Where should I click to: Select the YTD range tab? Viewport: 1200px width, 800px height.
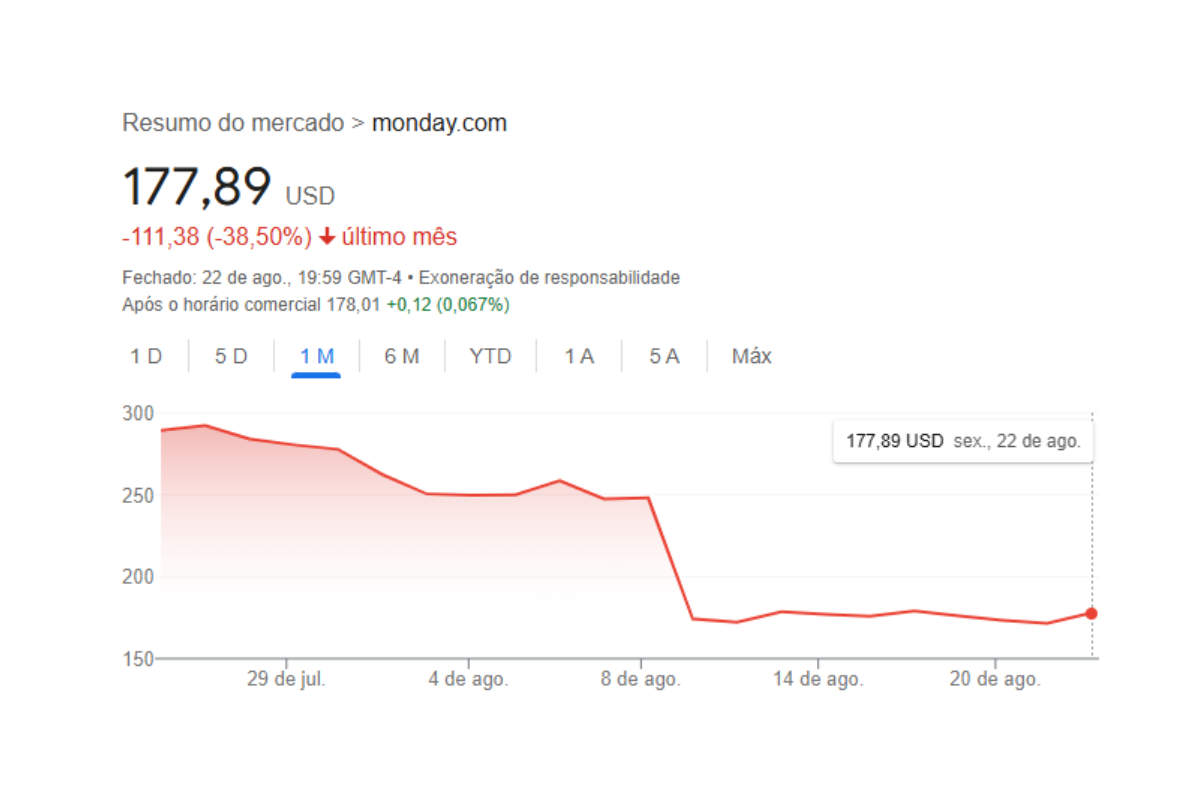pos(490,356)
